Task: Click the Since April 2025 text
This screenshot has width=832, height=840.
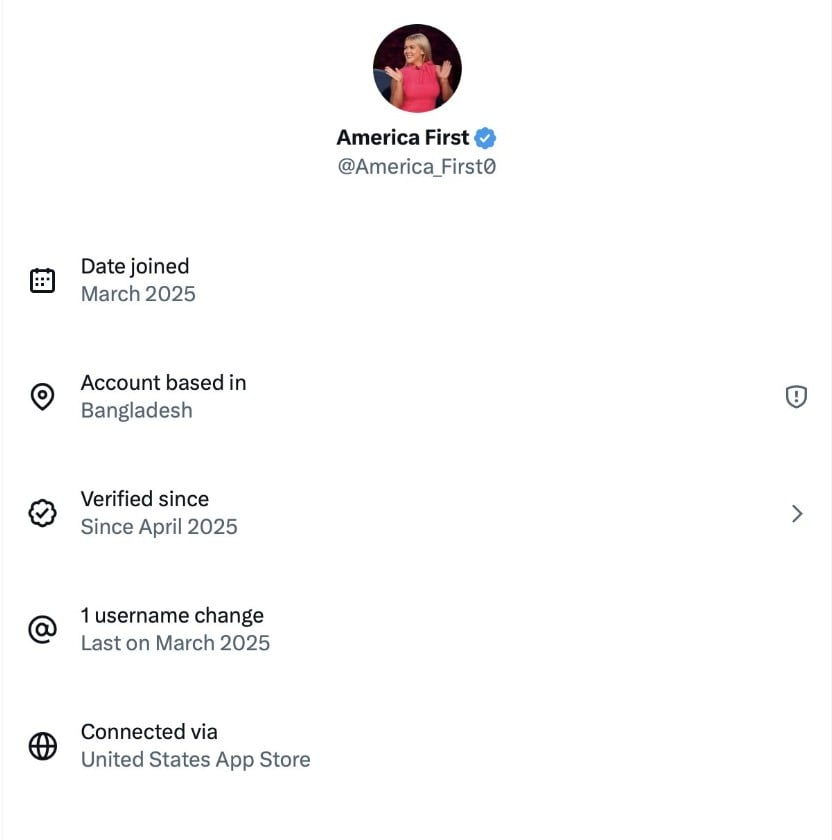Action: click(x=159, y=527)
